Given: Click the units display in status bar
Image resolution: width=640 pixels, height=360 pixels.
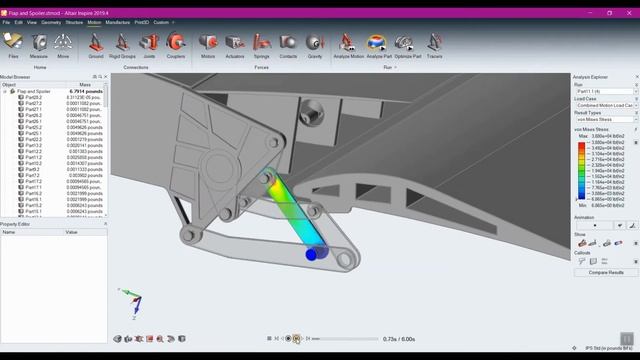Looking at the screenshot, I should [608, 348].
